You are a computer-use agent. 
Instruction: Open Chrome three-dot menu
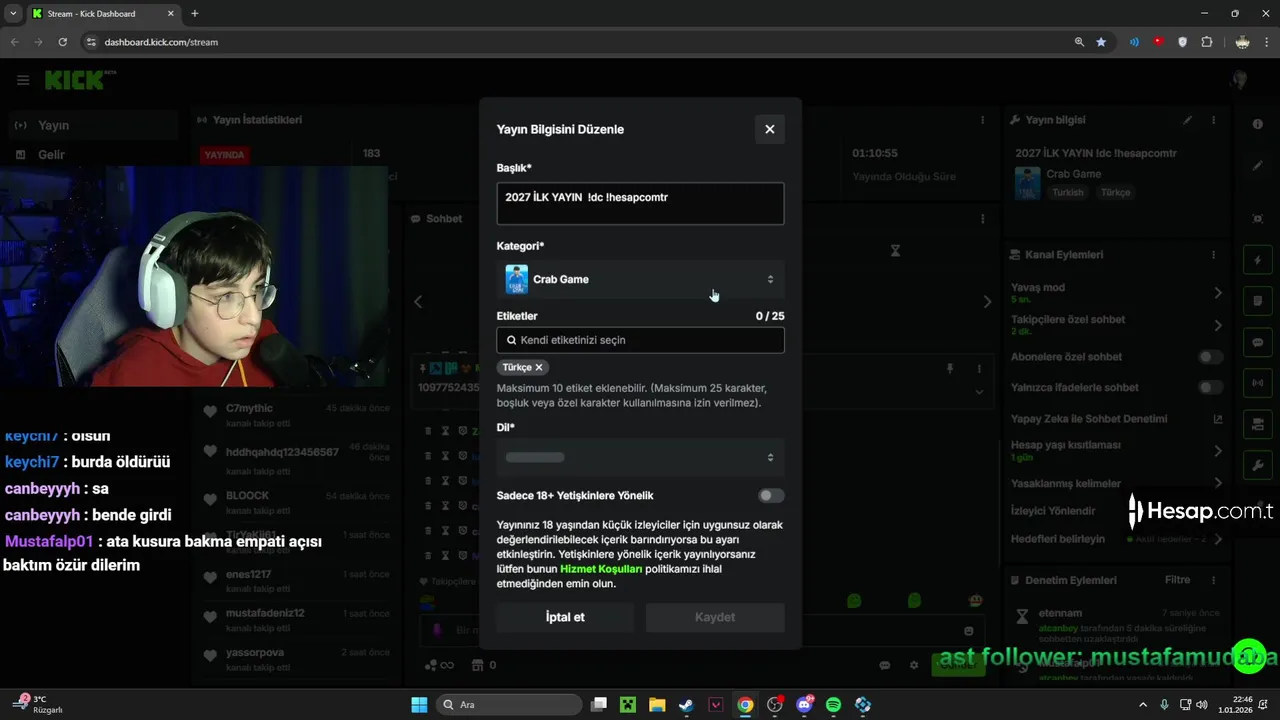[x=1266, y=42]
